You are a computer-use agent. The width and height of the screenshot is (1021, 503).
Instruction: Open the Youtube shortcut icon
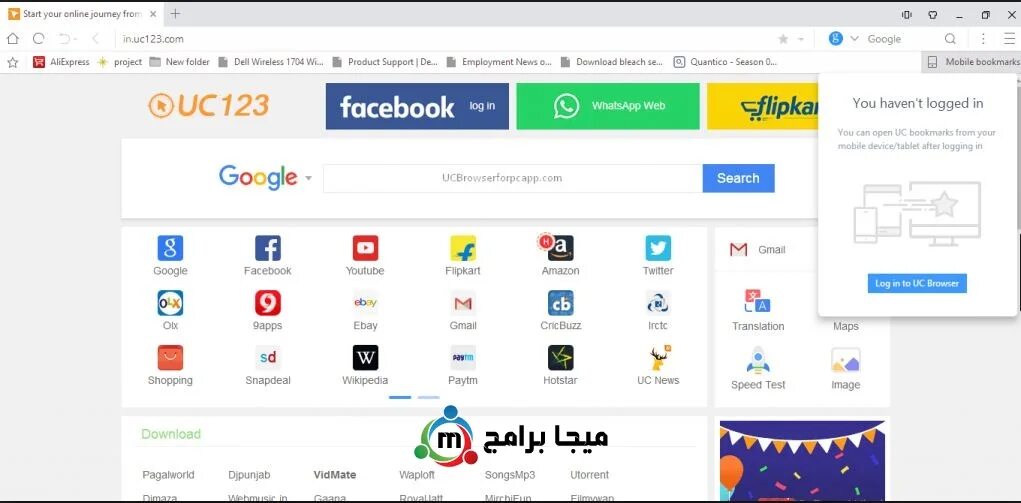pos(365,248)
